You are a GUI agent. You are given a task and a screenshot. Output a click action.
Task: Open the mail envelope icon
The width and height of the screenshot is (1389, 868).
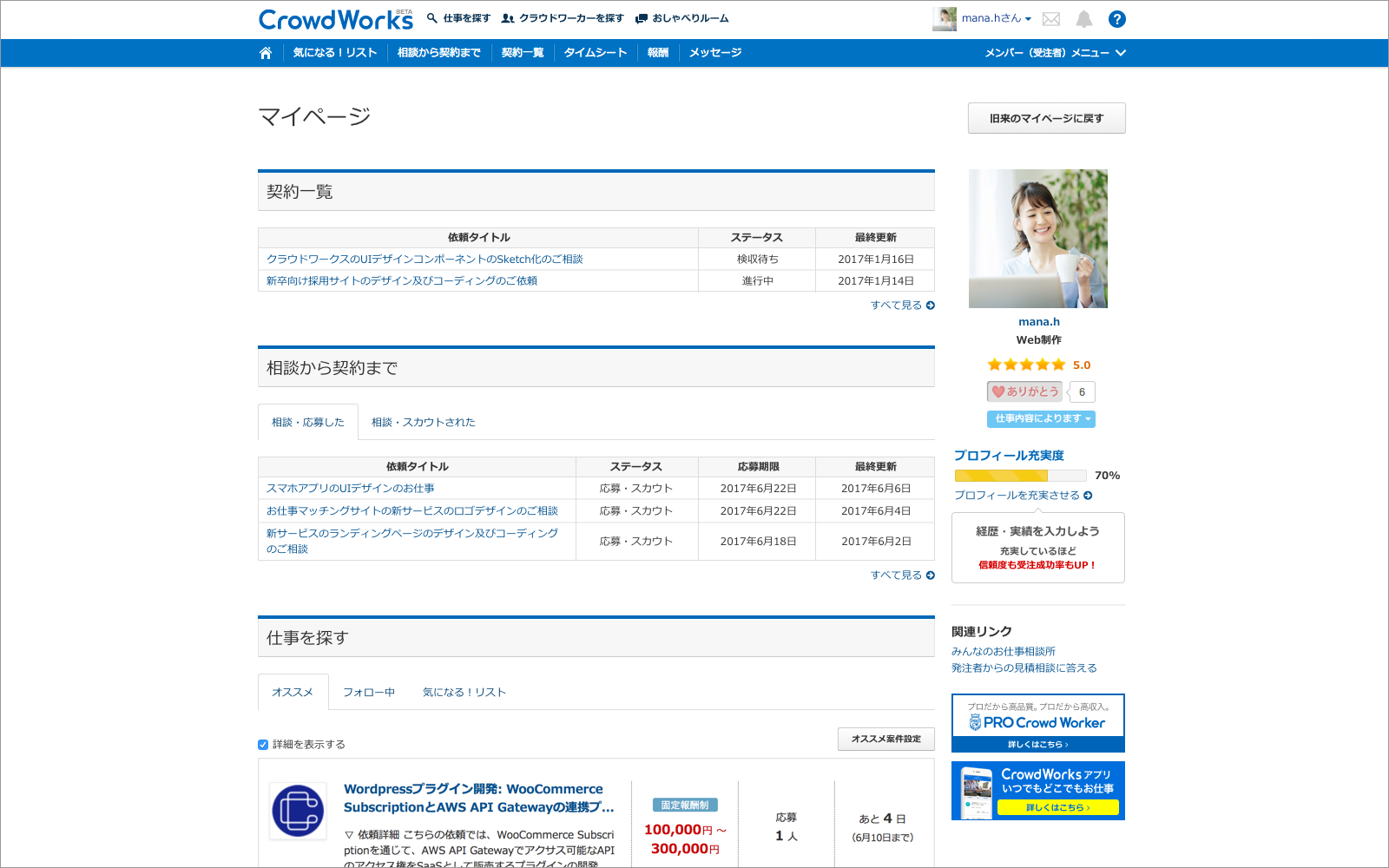1051,19
